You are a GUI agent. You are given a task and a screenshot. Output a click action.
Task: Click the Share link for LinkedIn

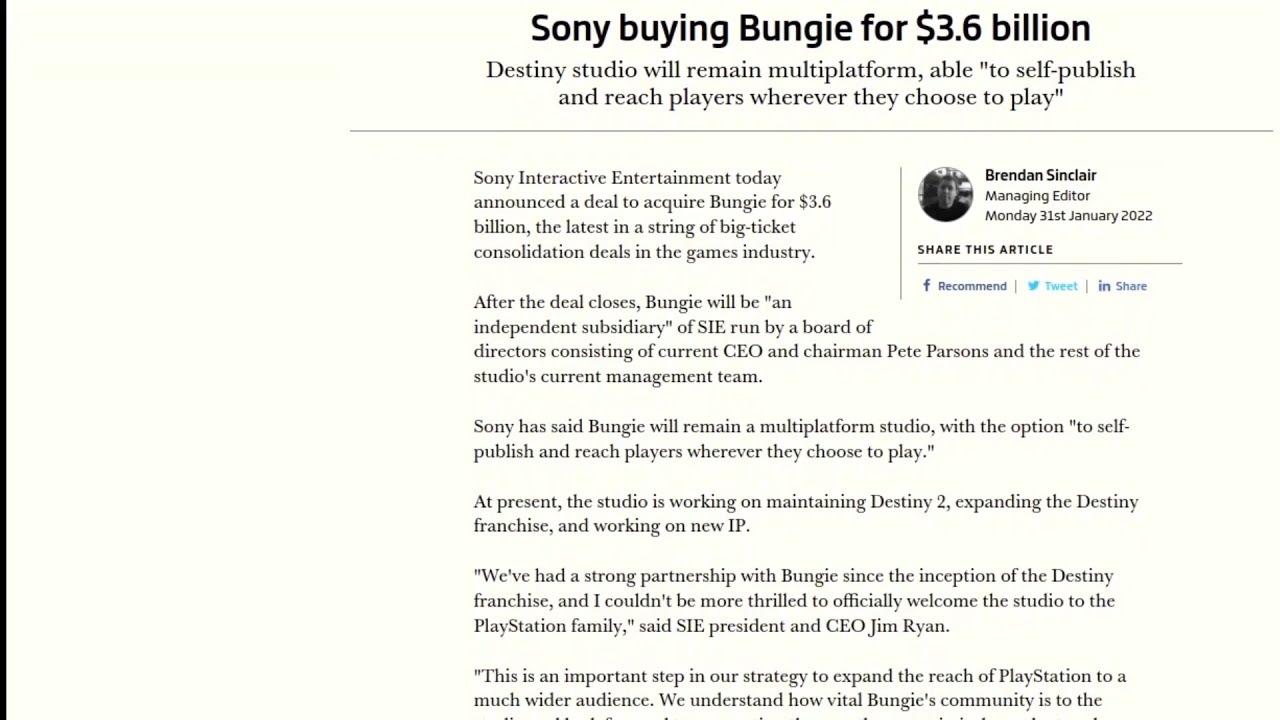(1131, 286)
